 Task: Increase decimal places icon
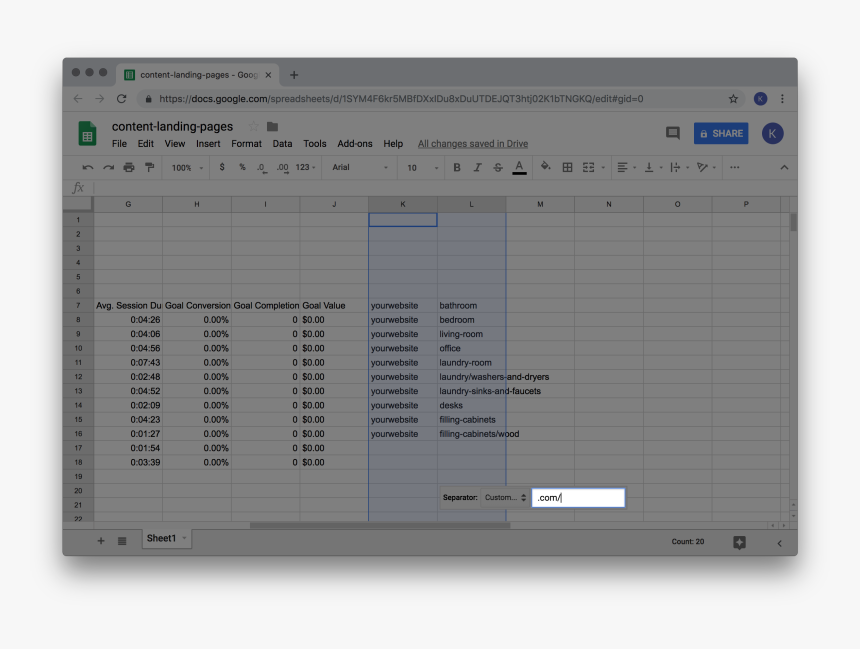[282, 168]
